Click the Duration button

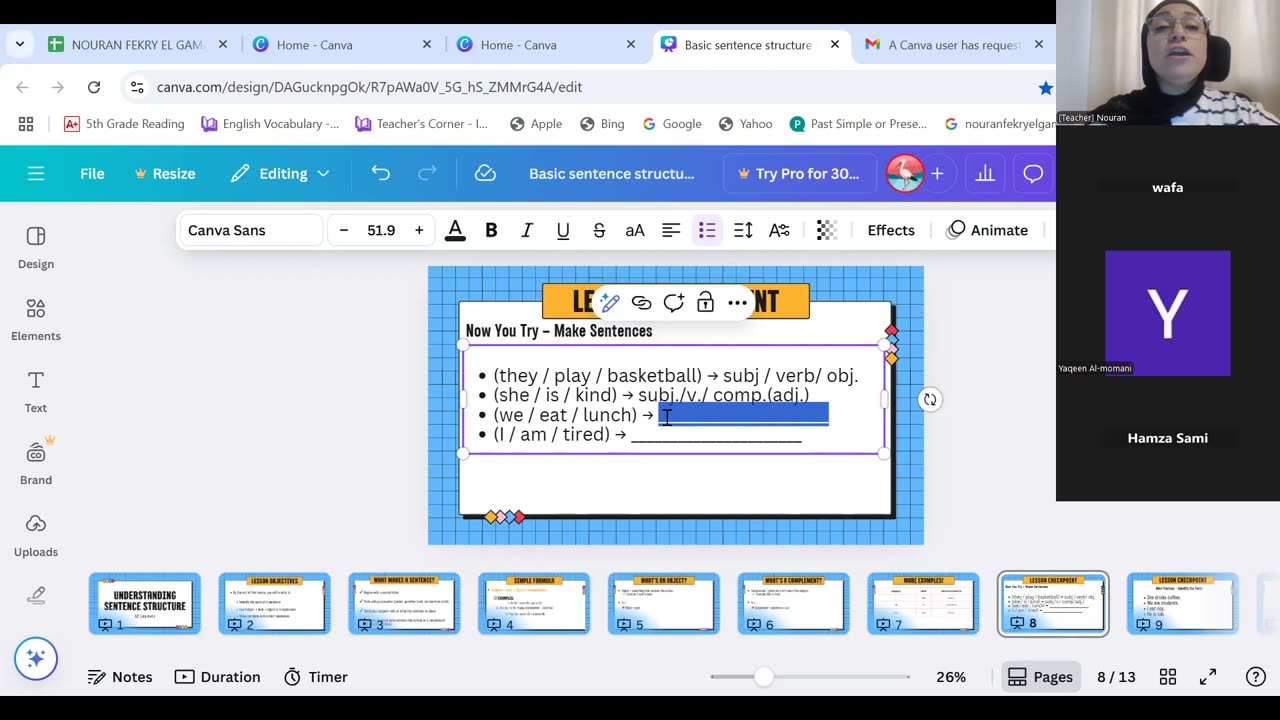pos(218,677)
